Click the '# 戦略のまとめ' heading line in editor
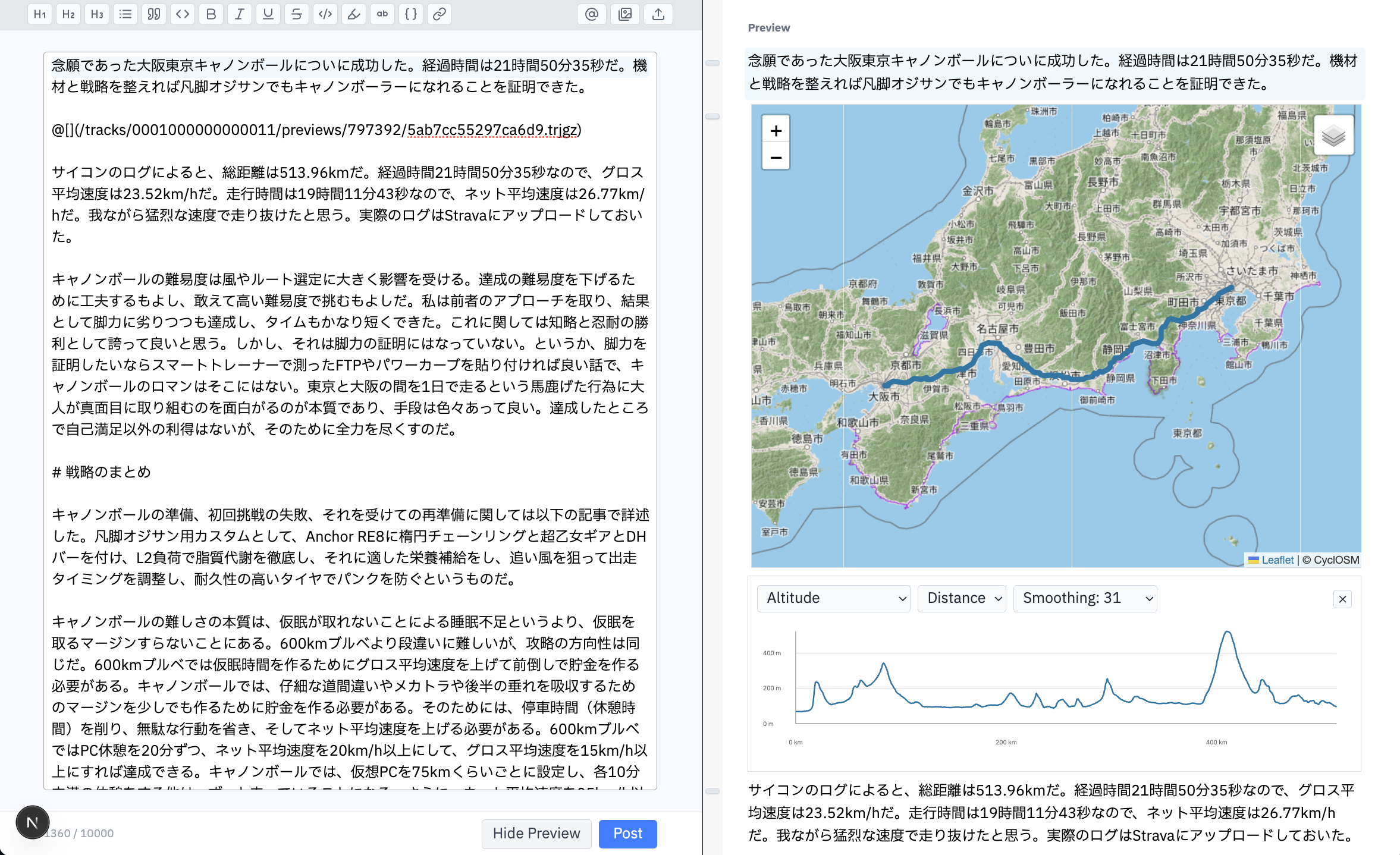This screenshot has height=855, width=1400. [x=101, y=472]
